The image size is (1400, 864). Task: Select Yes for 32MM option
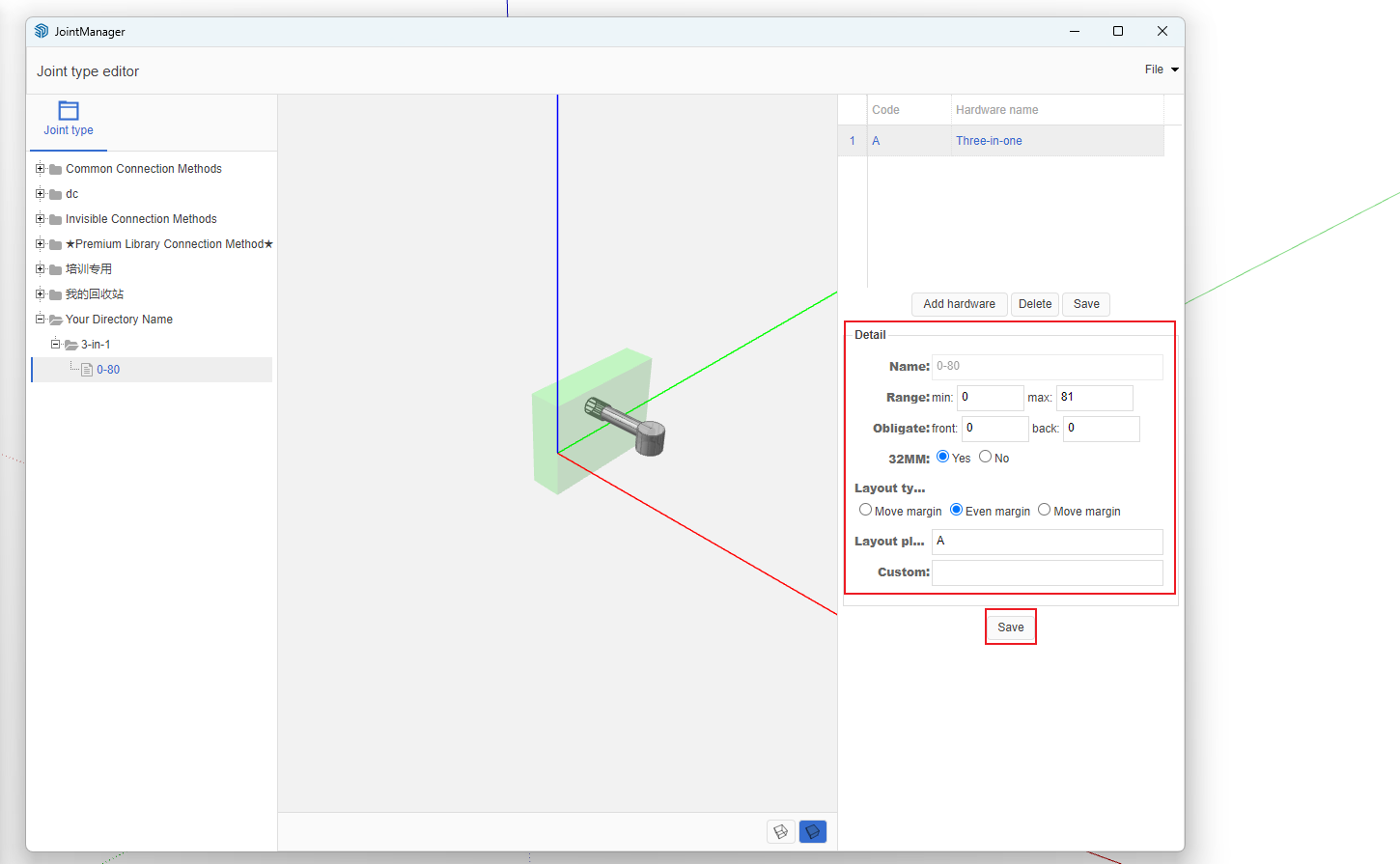[943, 457]
